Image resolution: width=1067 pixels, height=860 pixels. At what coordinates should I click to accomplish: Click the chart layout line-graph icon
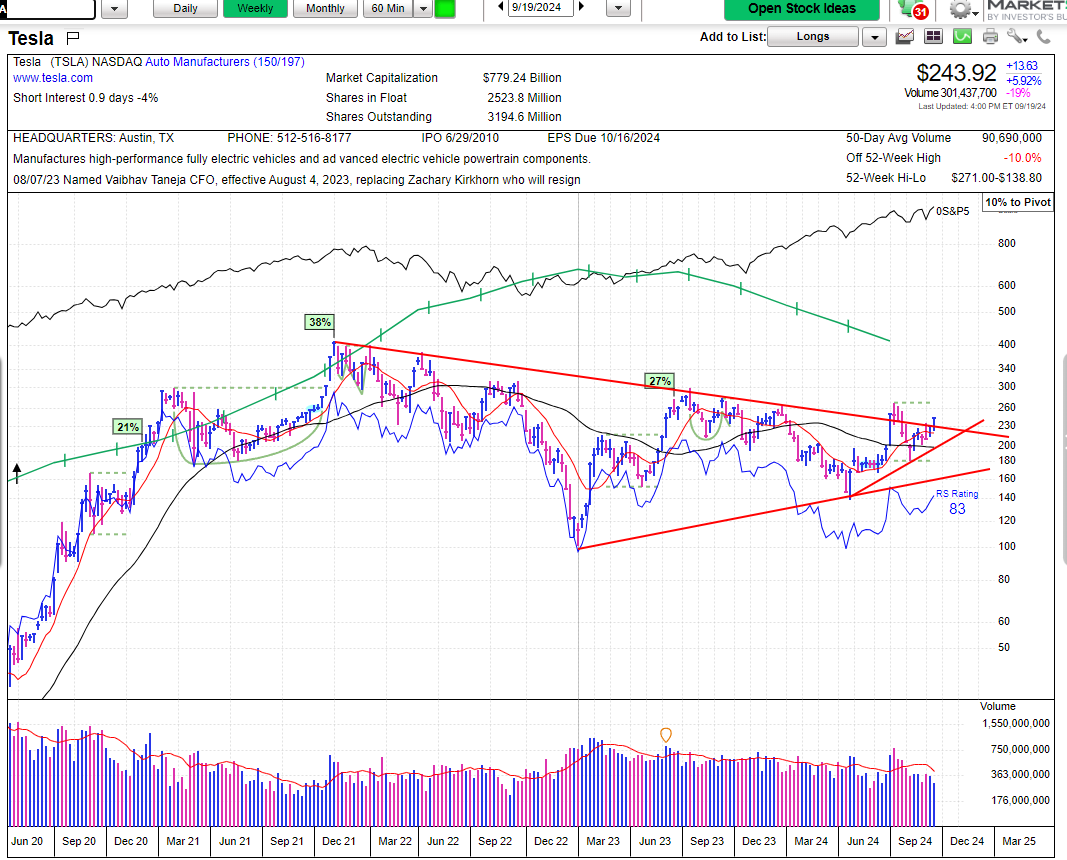coord(904,37)
